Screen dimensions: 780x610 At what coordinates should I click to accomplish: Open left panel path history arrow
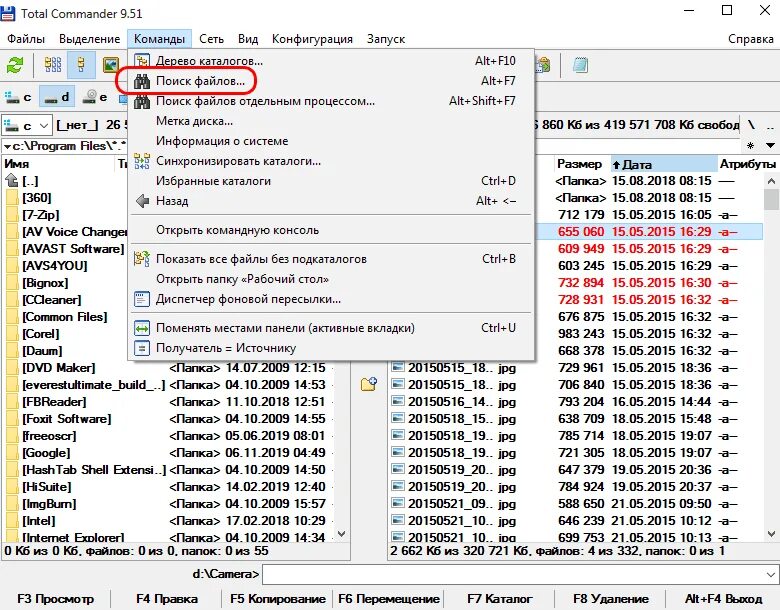[x=7, y=146]
